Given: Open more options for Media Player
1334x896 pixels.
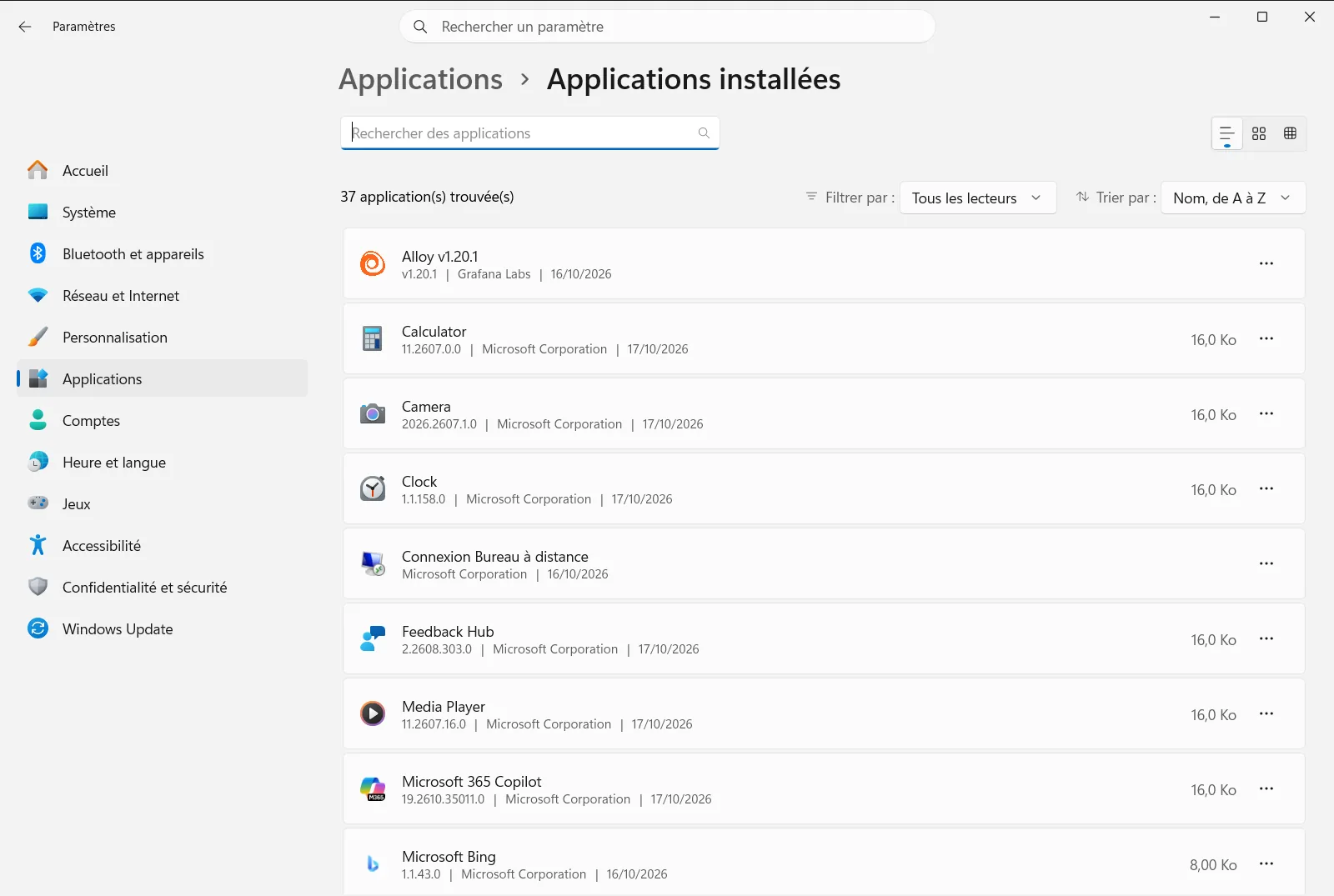Looking at the screenshot, I should click(1266, 713).
